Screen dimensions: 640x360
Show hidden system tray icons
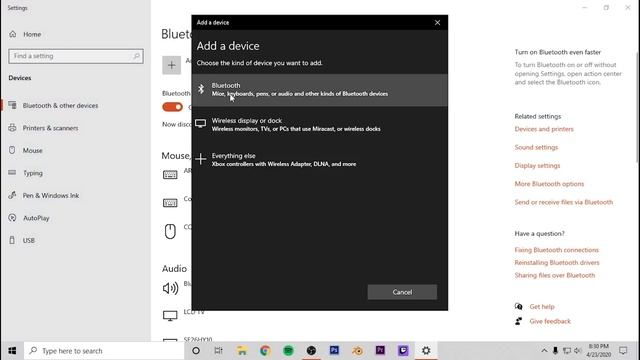(x=544, y=351)
